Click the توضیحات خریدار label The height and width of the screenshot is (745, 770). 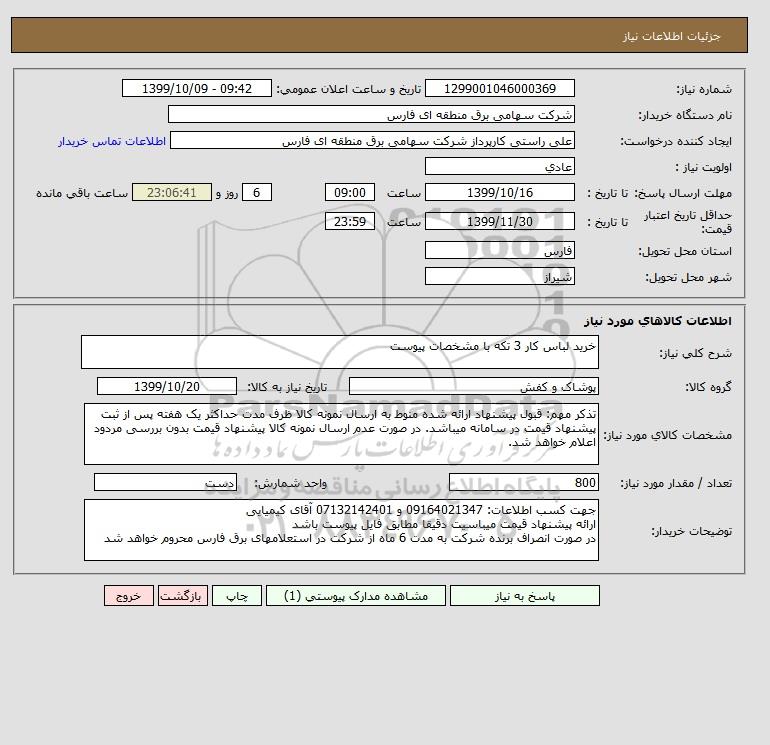(691, 531)
